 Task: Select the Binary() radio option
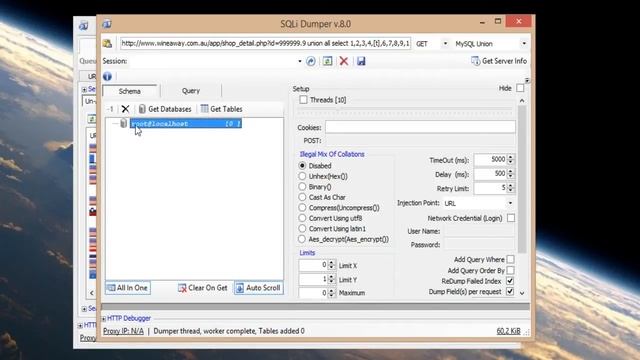pos(302,187)
